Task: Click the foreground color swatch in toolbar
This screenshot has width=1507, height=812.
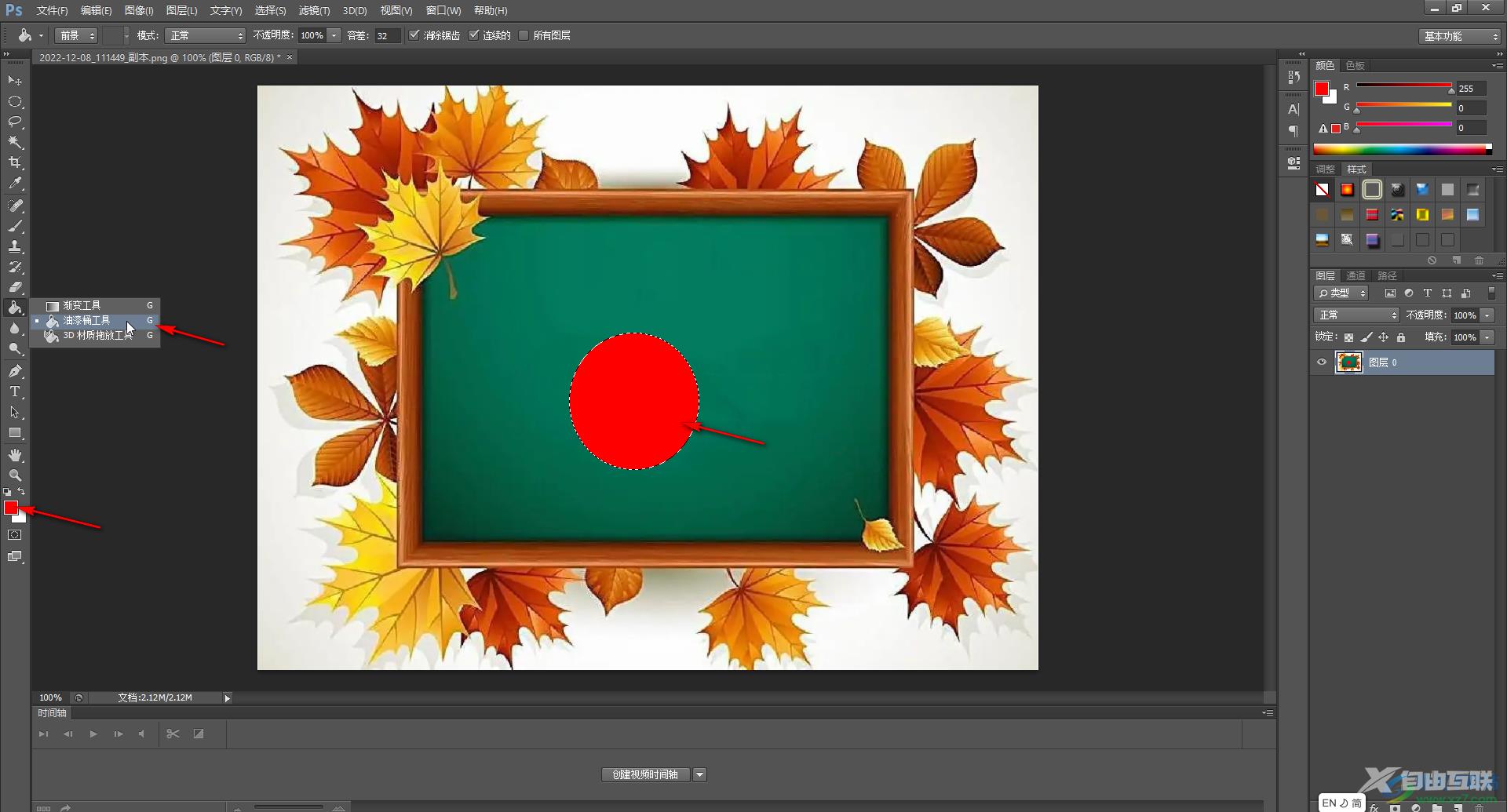Action: coord(11,508)
